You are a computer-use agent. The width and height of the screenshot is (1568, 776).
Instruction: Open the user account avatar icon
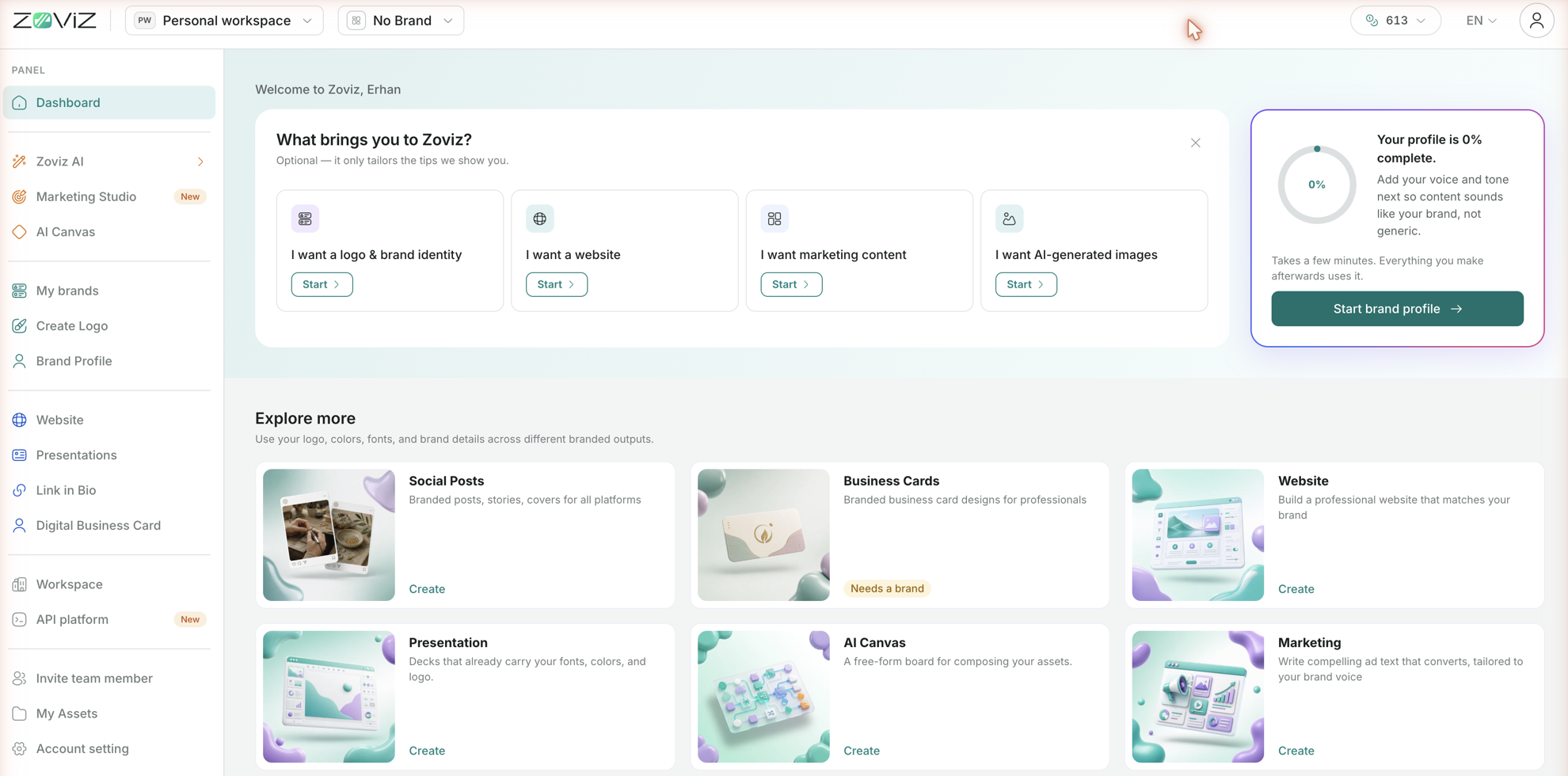[1536, 21]
